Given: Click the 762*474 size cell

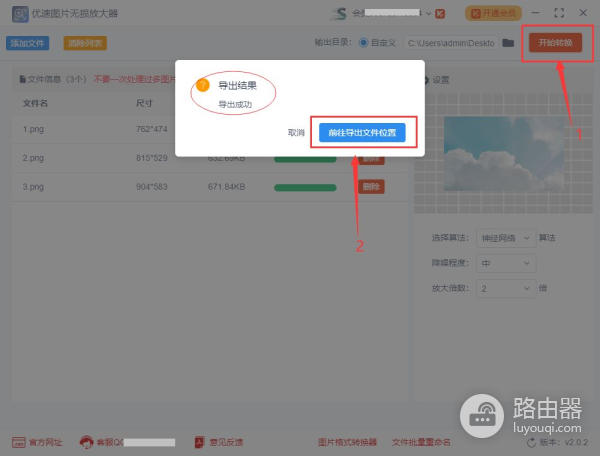Looking at the screenshot, I should click(x=152, y=129).
